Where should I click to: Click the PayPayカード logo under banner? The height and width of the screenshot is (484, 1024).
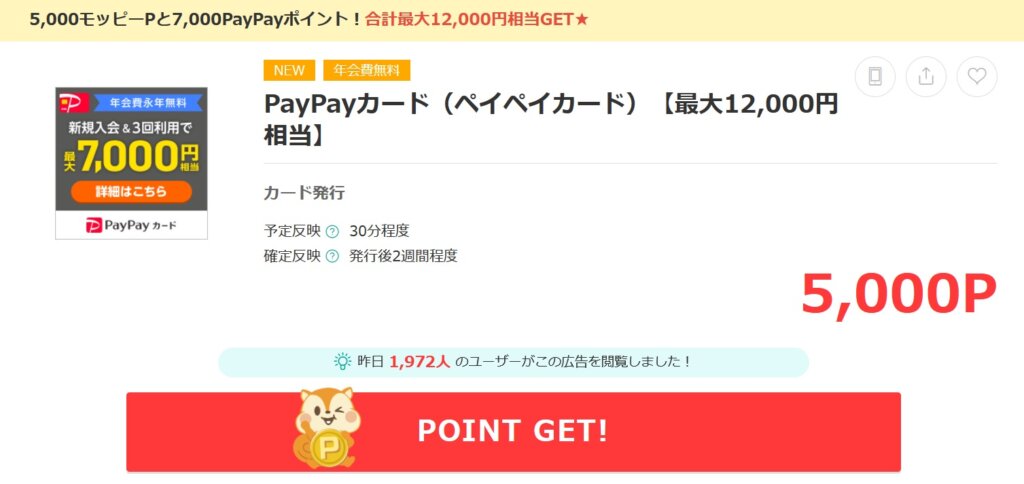[x=131, y=225]
